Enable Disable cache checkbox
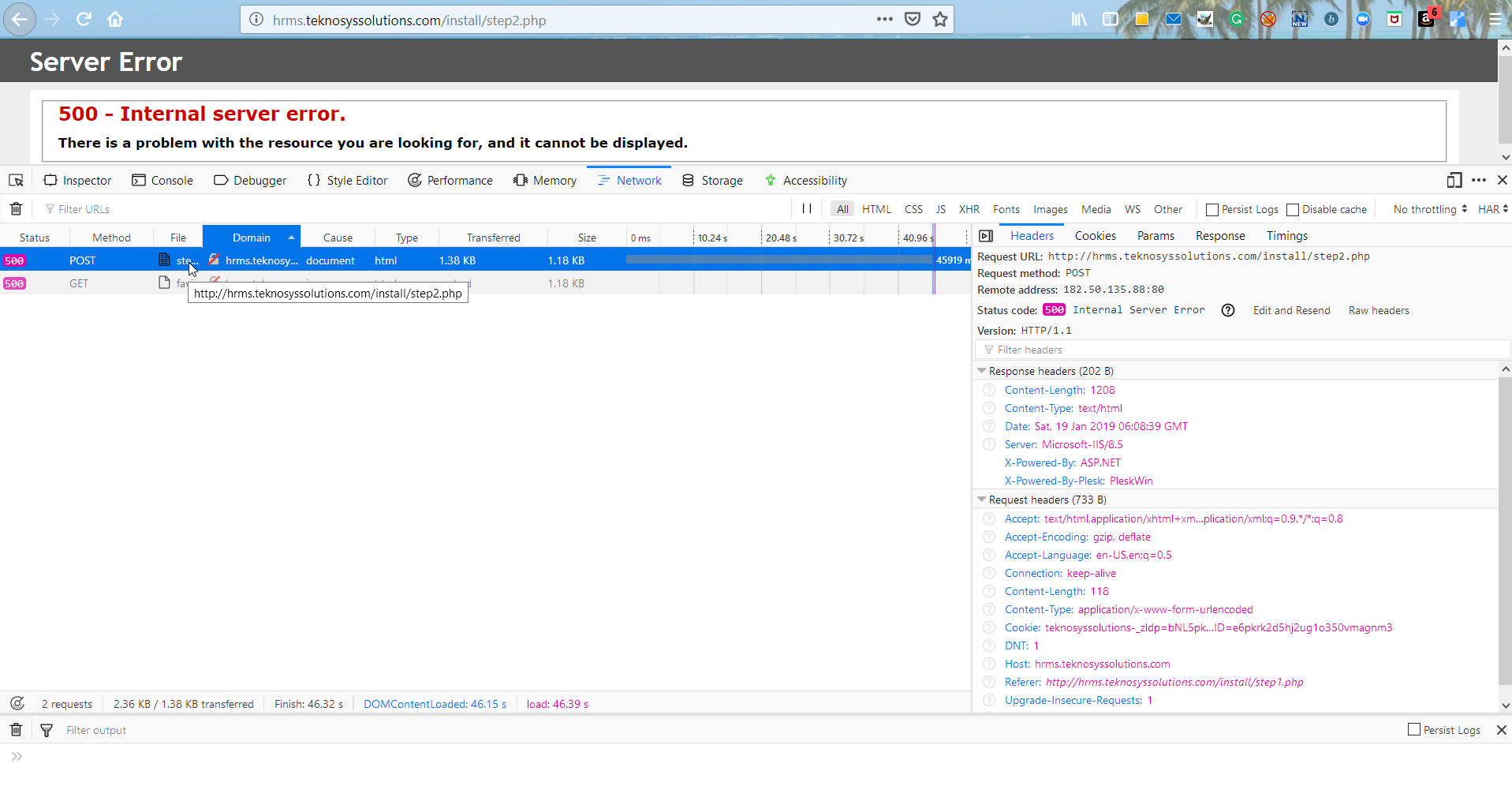Viewport: 1512px width, 786px height. click(x=1293, y=209)
